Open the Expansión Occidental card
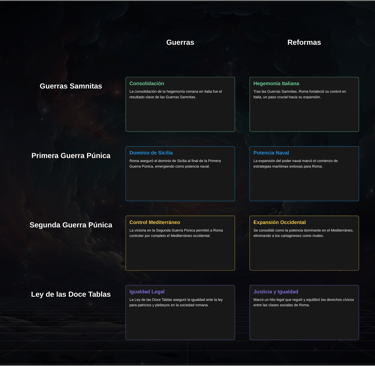 click(x=304, y=243)
